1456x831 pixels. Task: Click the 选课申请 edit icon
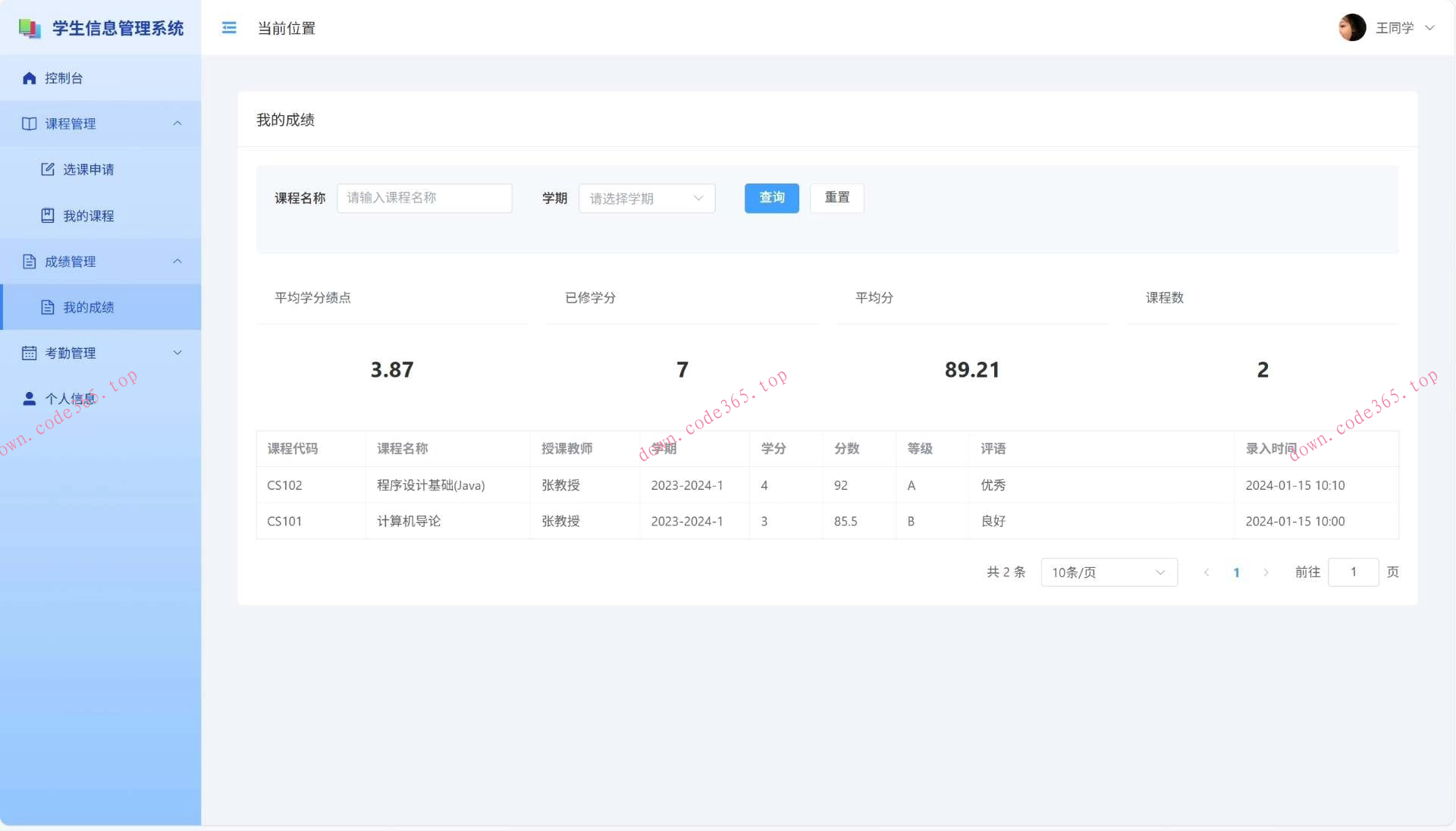point(48,169)
